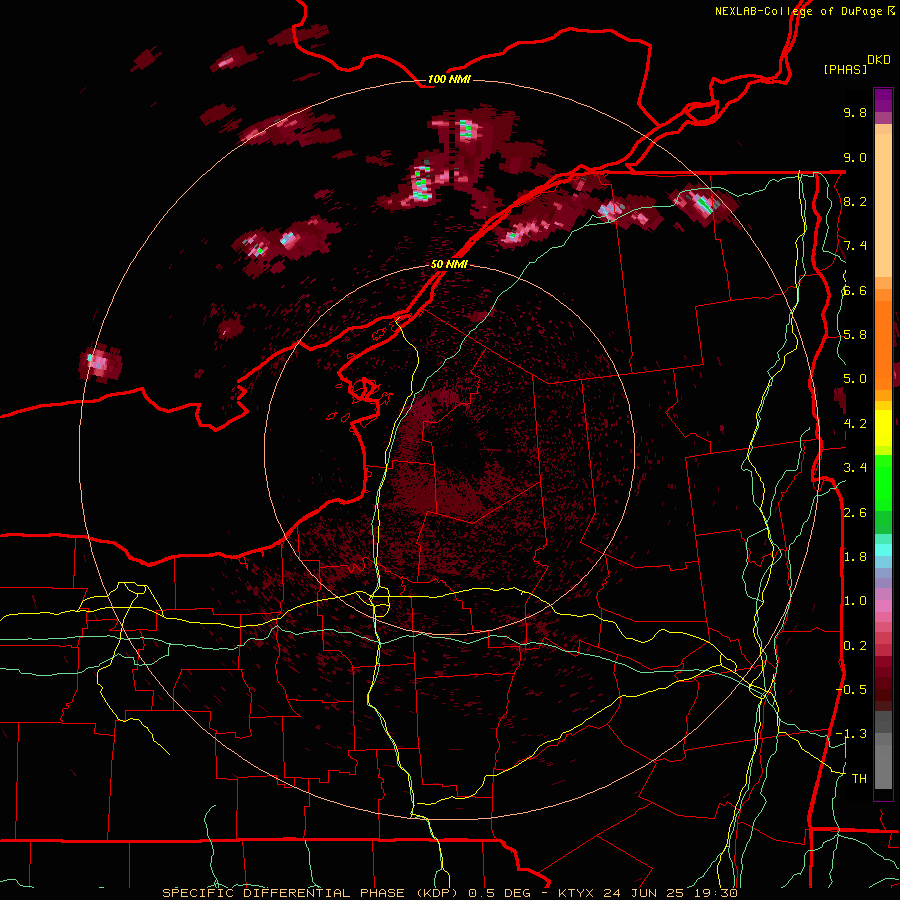The height and width of the screenshot is (900, 900).
Task: Click the 8.2 scale value
Action: tap(855, 201)
